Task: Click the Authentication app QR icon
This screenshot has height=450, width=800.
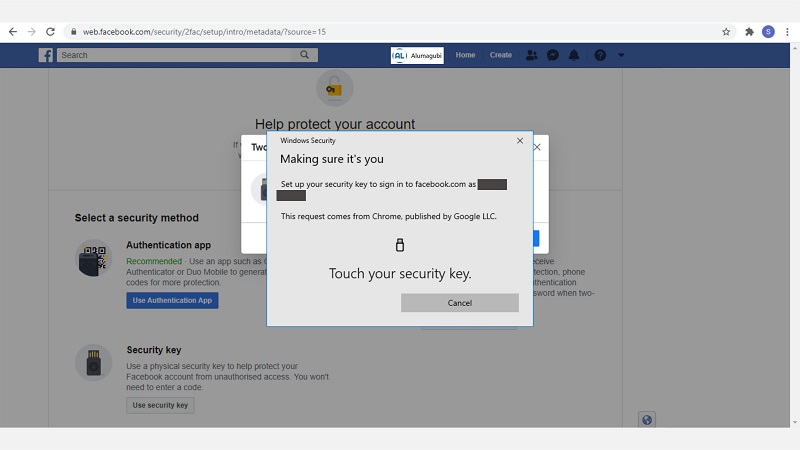Action: click(93, 259)
